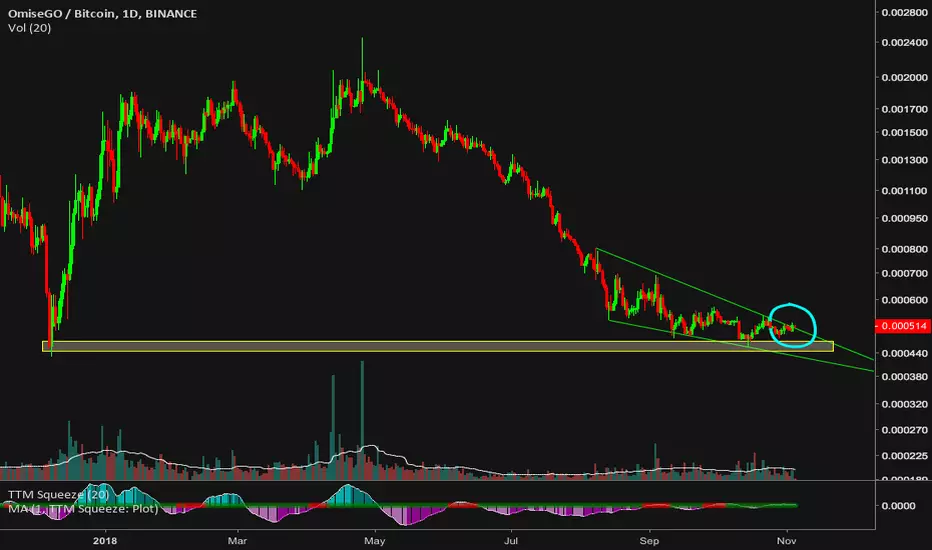The width and height of the screenshot is (932, 550).
Task: Click the 0.001100 price axis label
Action: pyautogui.click(x=904, y=191)
